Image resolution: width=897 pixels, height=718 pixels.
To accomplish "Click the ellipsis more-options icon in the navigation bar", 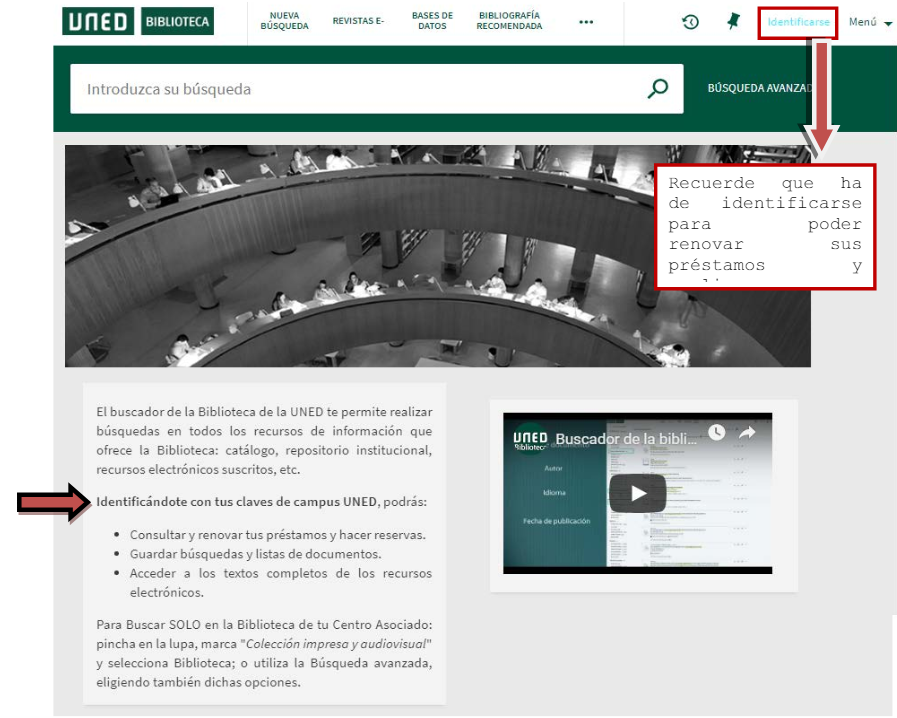I will pos(586,22).
